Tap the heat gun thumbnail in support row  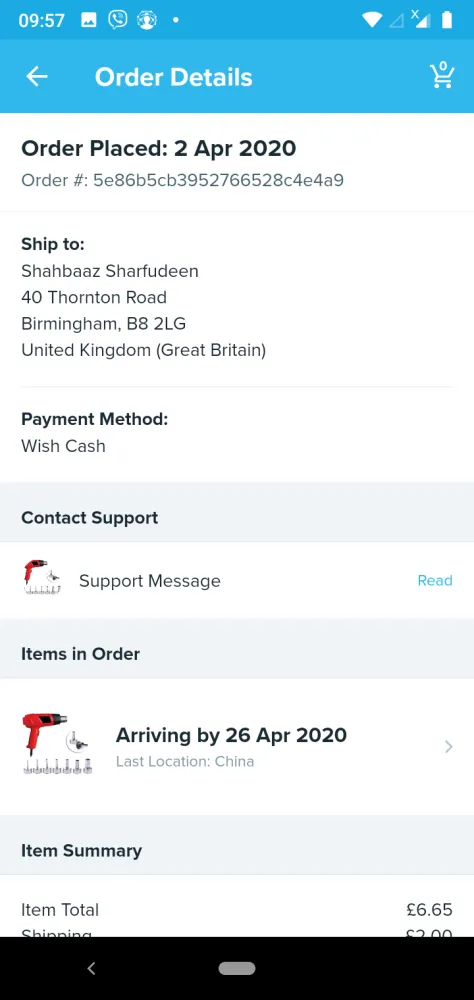(x=42, y=577)
